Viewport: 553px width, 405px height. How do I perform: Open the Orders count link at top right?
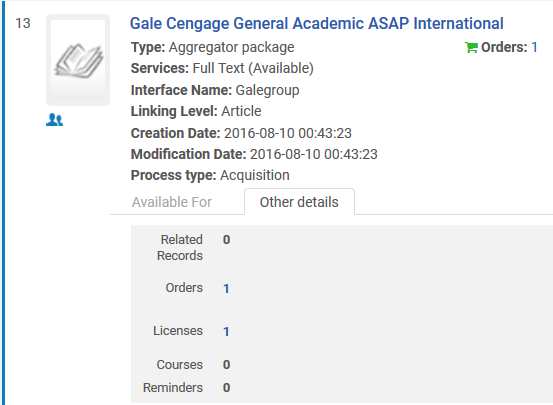click(x=534, y=47)
